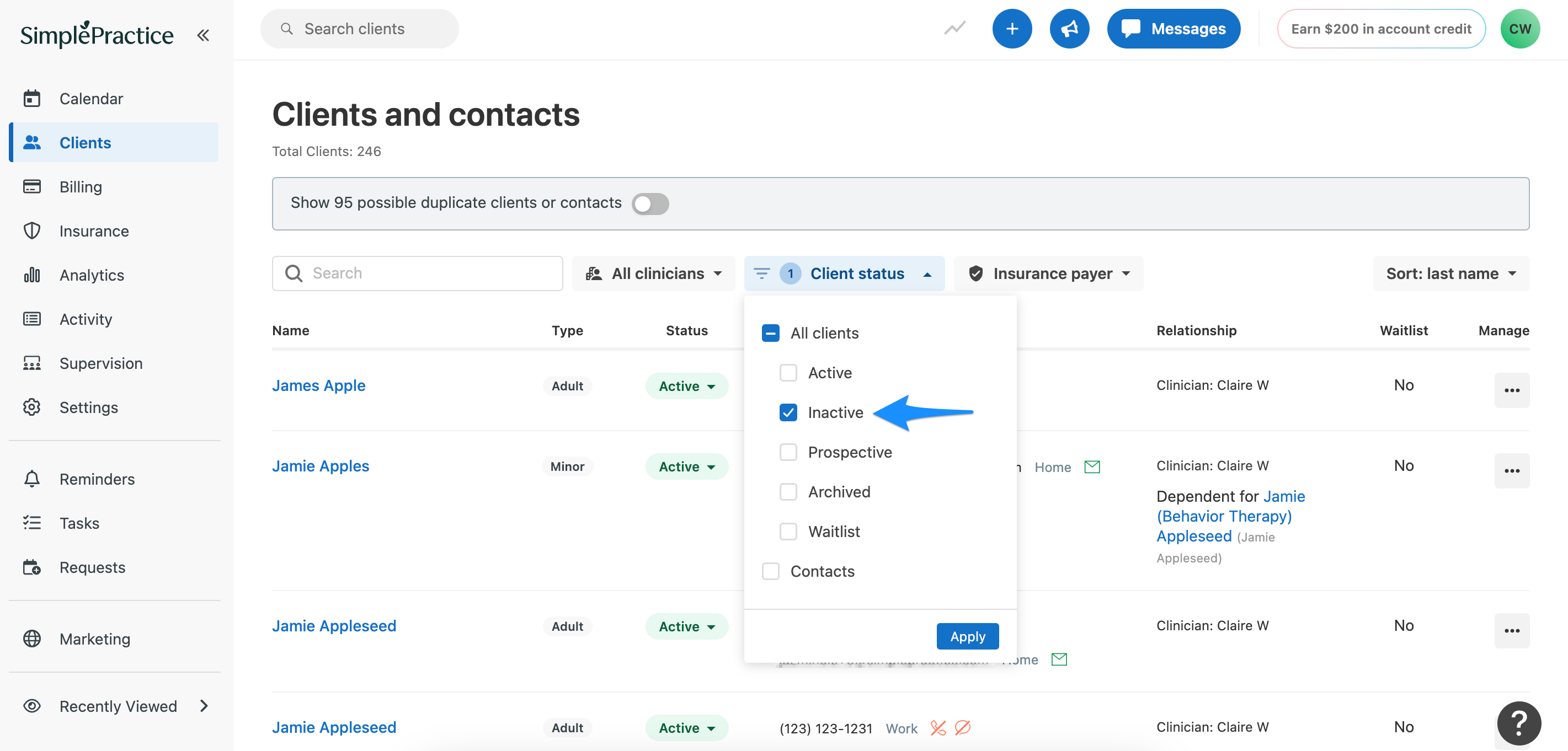Viewport: 1568px width, 751px height.
Task: Open Analytics in sidebar
Action: click(114, 276)
